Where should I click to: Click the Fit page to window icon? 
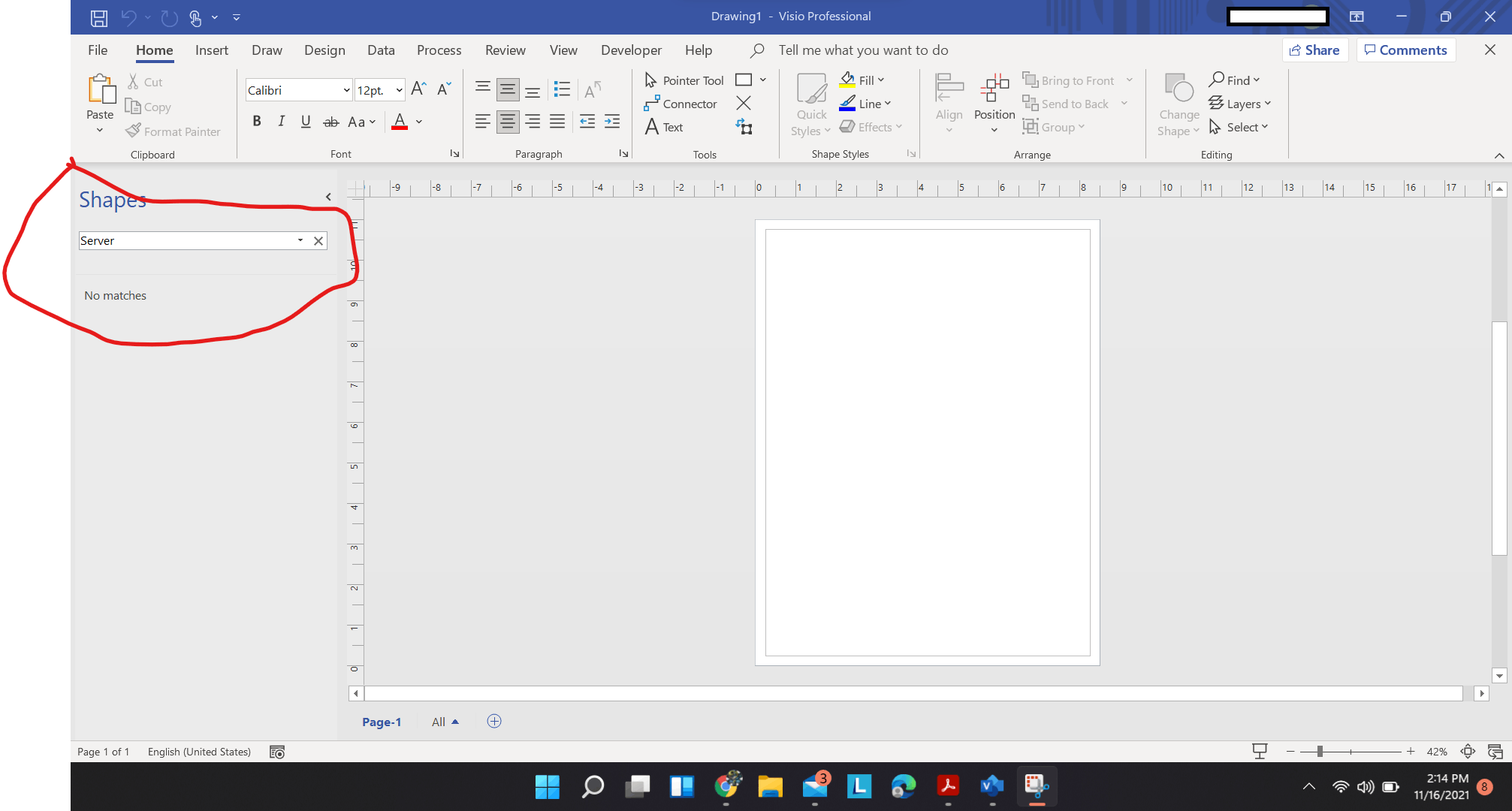tap(1467, 751)
